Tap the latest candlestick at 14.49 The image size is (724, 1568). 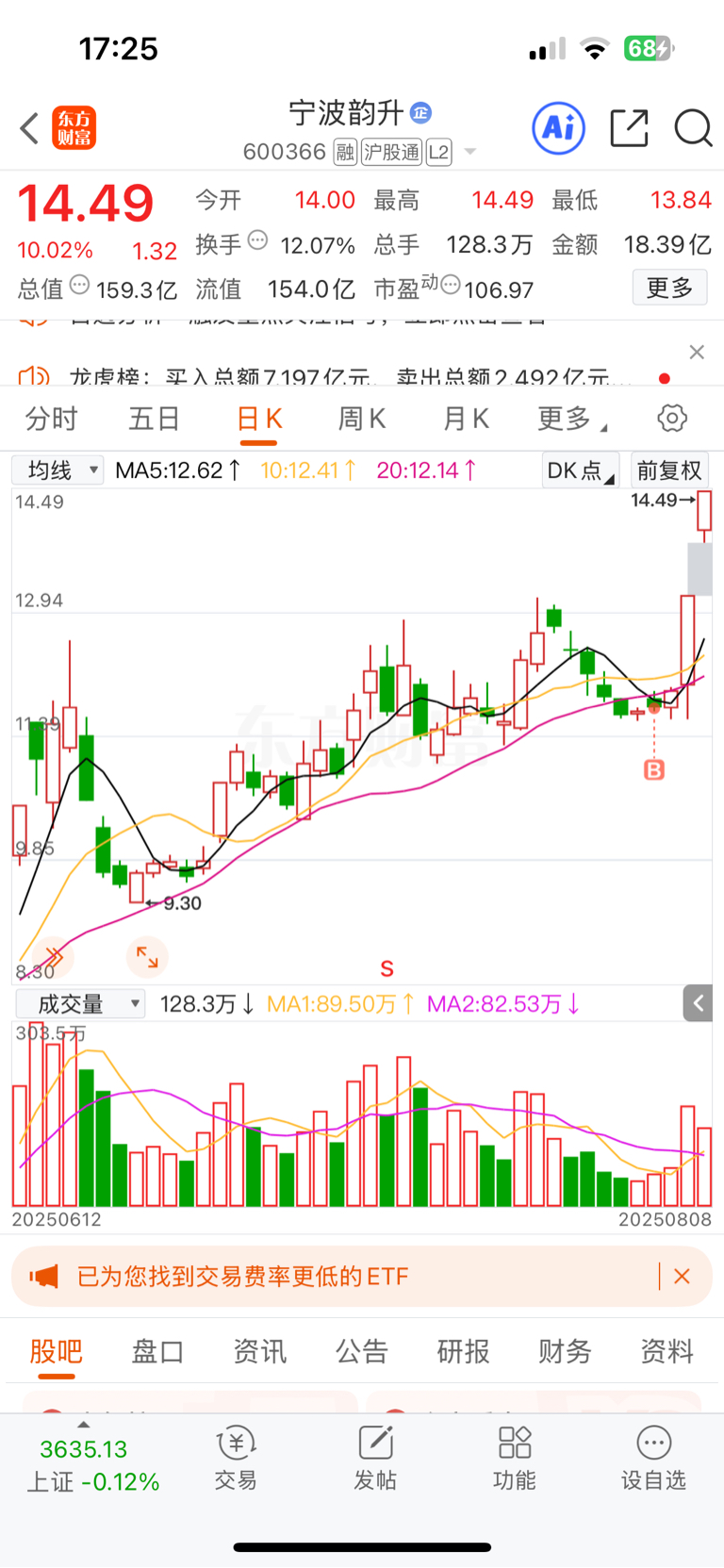tap(704, 517)
